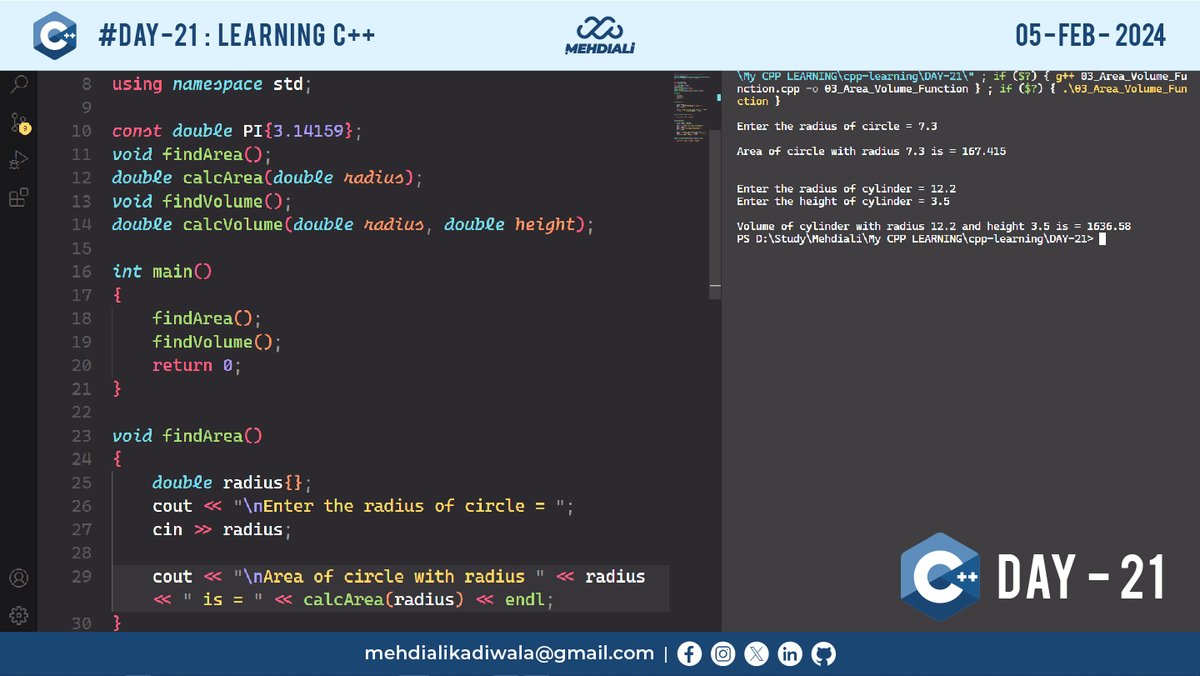
Task: Click 'using namespace std;' on line 8
Action: pos(212,84)
